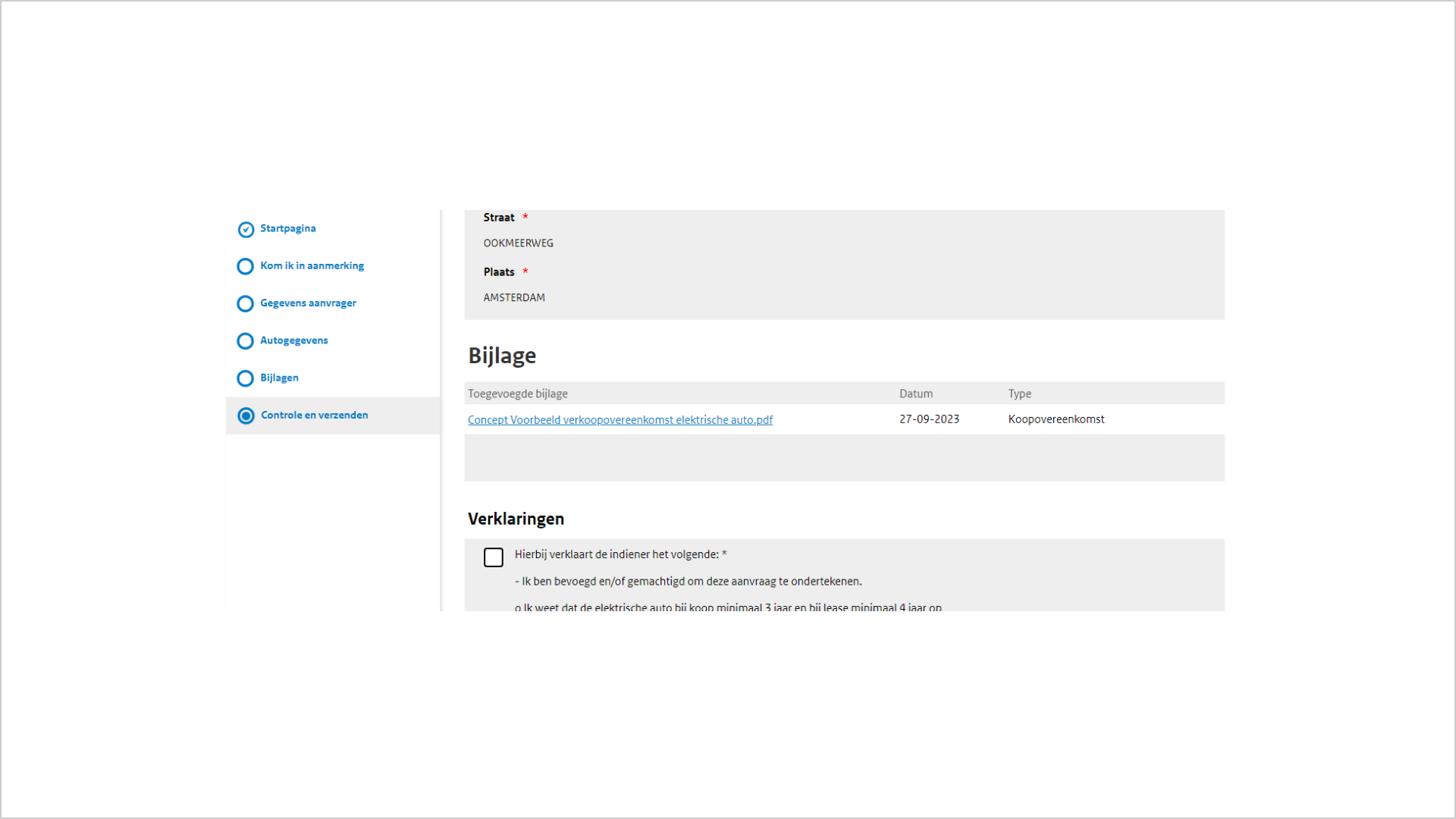Select the filled circle icon beside Controle en verzenden
Image resolution: width=1456 pixels, height=819 pixels.
point(245,416)
